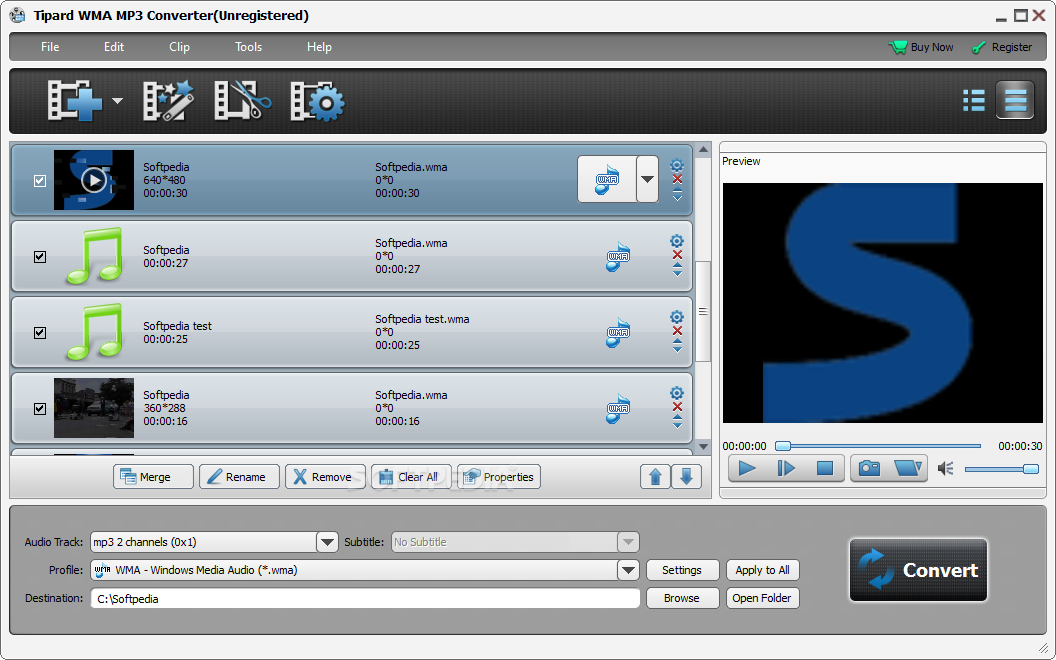Open the Help menu
This screenshot has width=1056, height=660.
[x=319, y=47]
